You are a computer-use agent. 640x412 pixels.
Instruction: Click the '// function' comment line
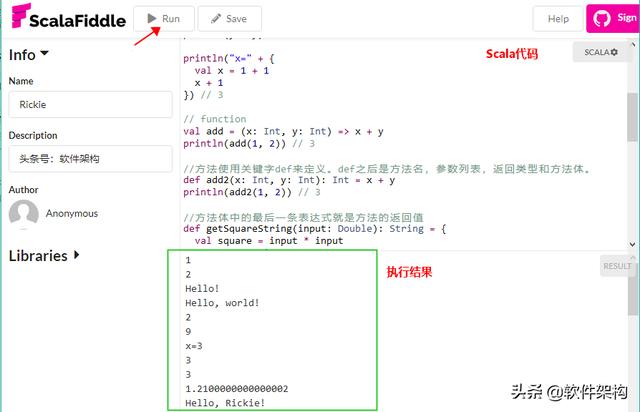215,119
